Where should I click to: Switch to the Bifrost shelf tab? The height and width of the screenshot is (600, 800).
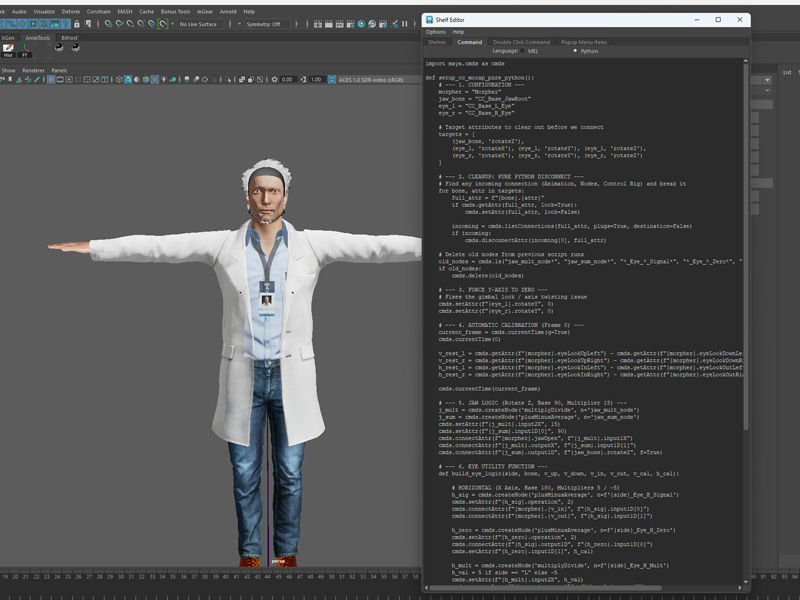coord(69,38)
